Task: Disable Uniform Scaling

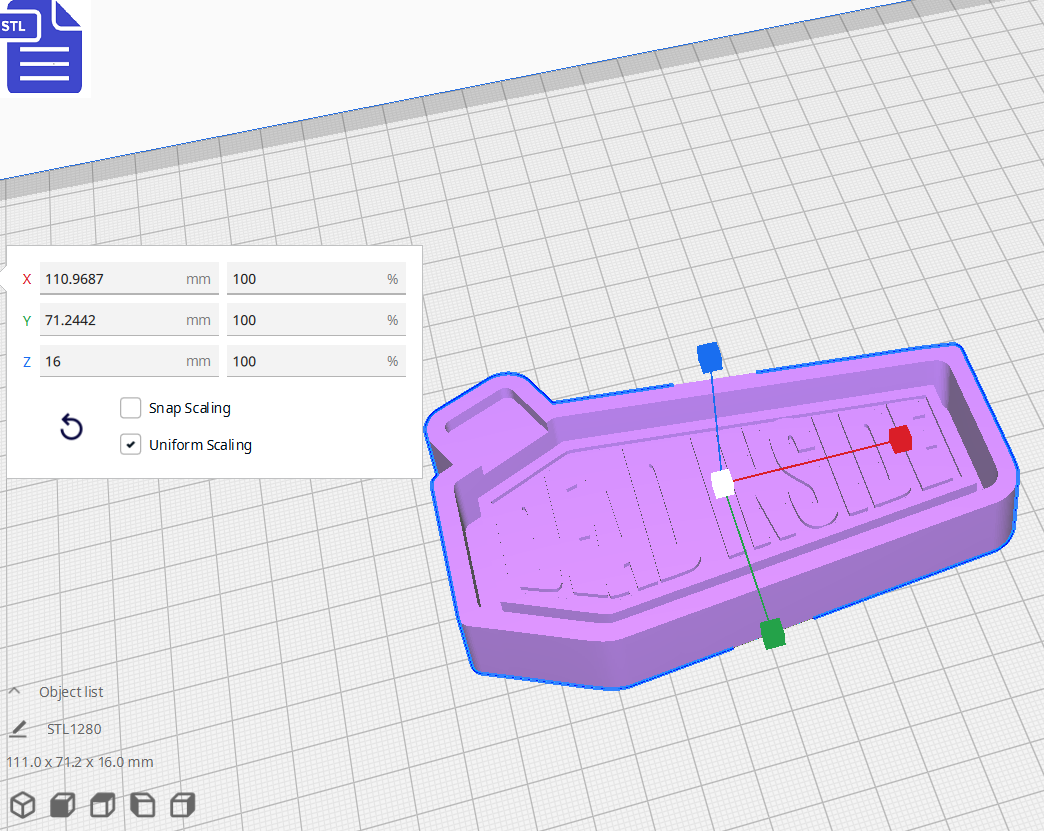Action: 130,444
